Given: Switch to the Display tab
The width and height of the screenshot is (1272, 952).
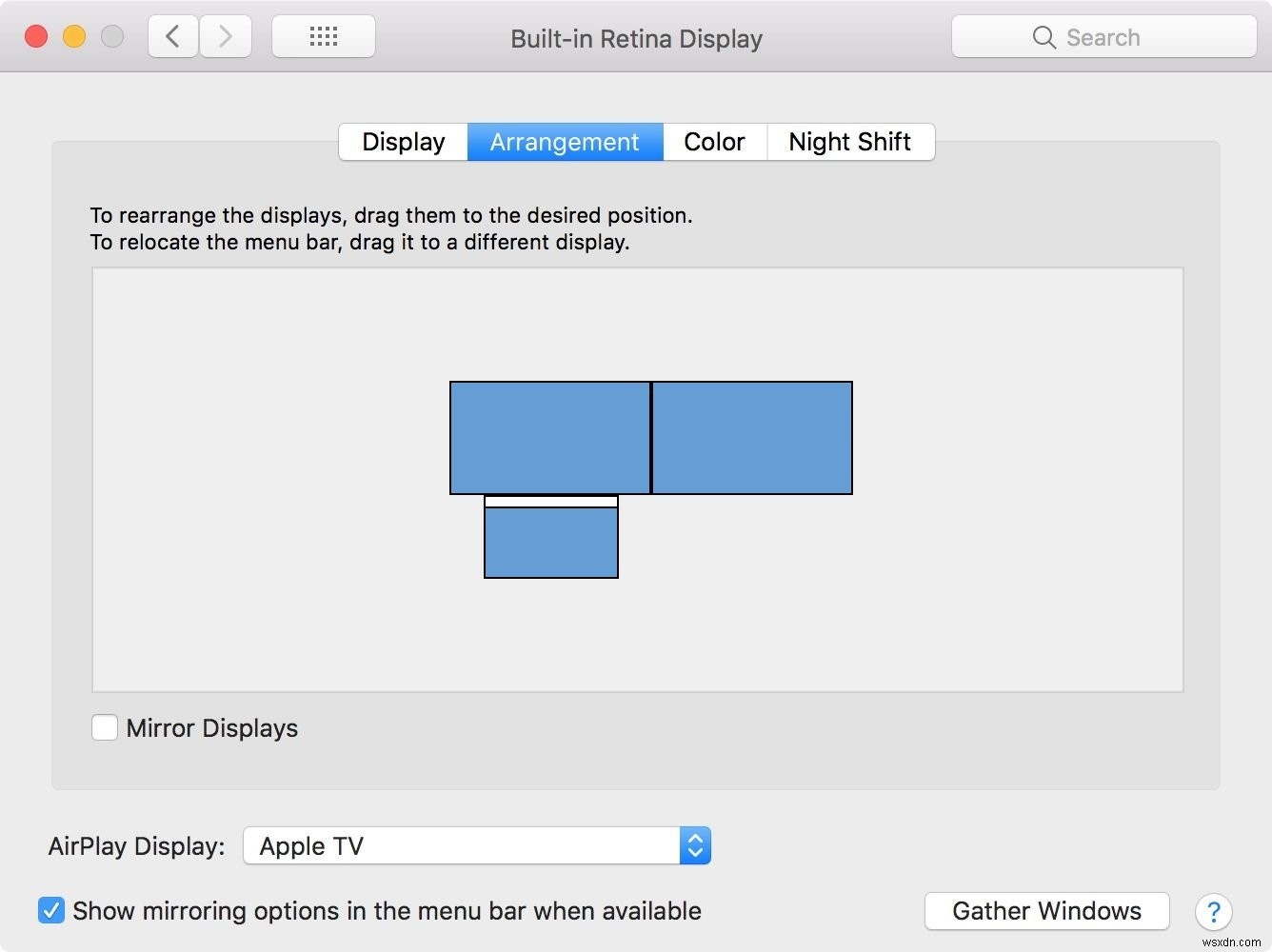Looking at the screenshot, I should (x=402, y=141).
